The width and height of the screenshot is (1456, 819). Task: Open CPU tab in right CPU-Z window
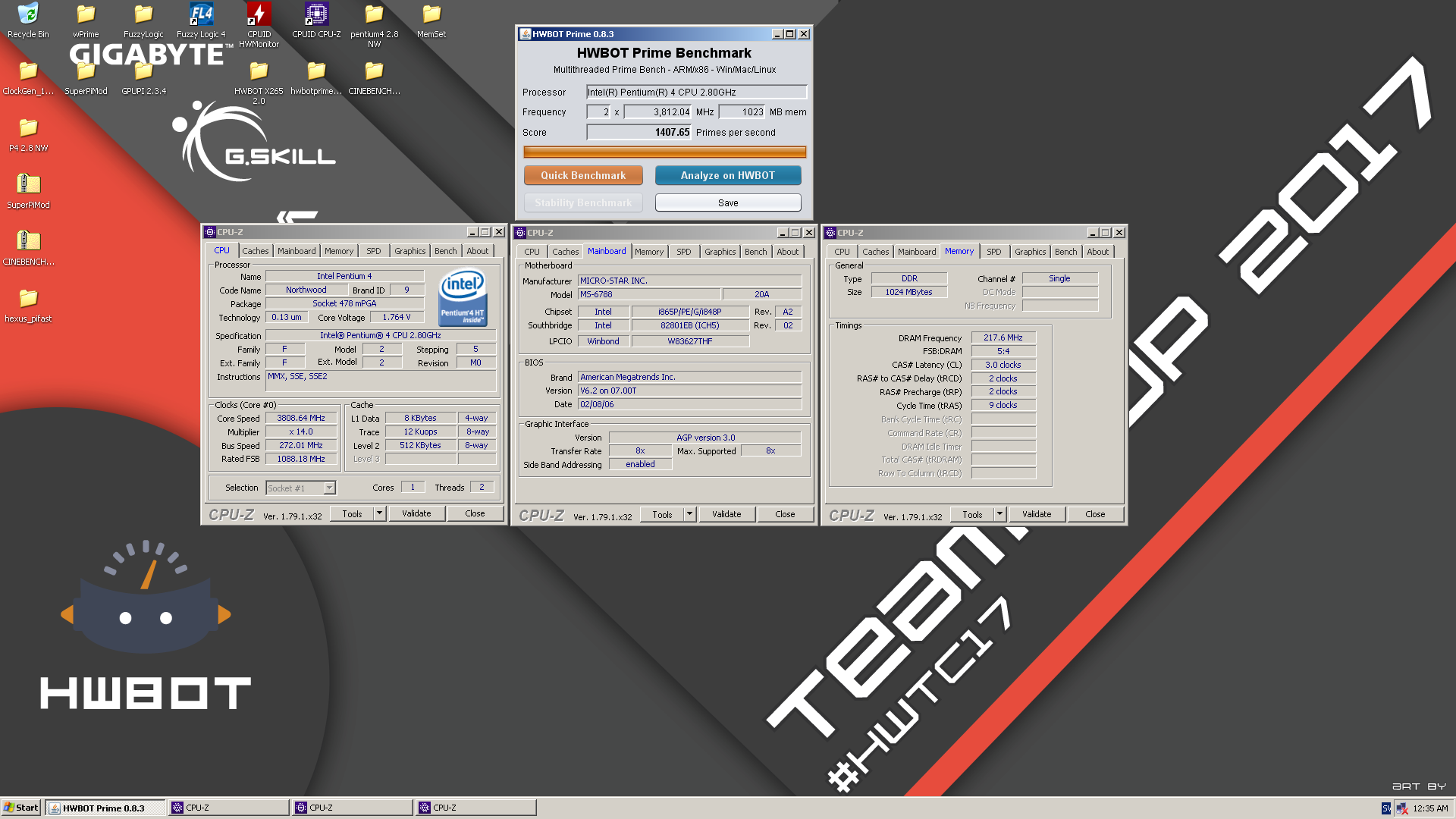click(842, 252)
